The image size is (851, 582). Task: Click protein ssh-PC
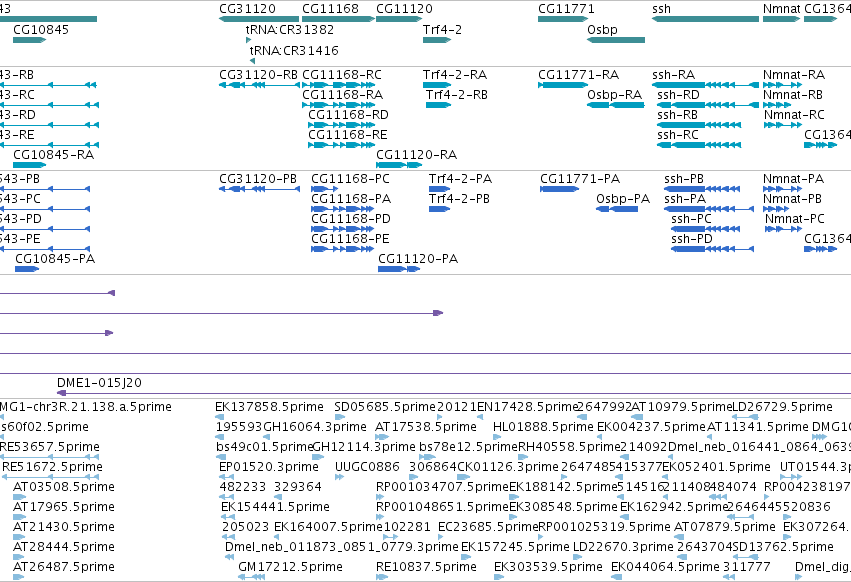click(691, 219)
